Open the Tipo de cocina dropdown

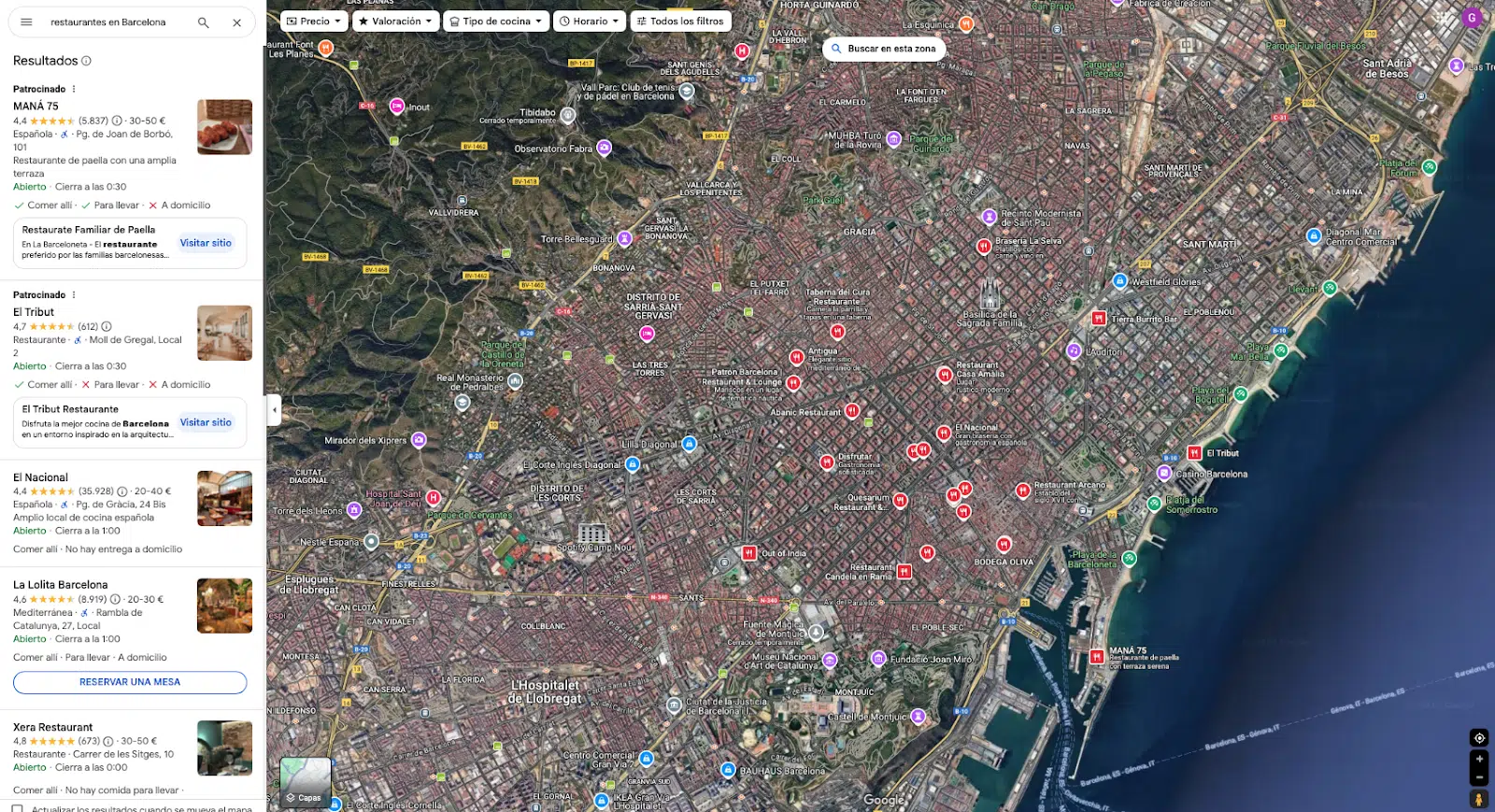click(495, 21)
